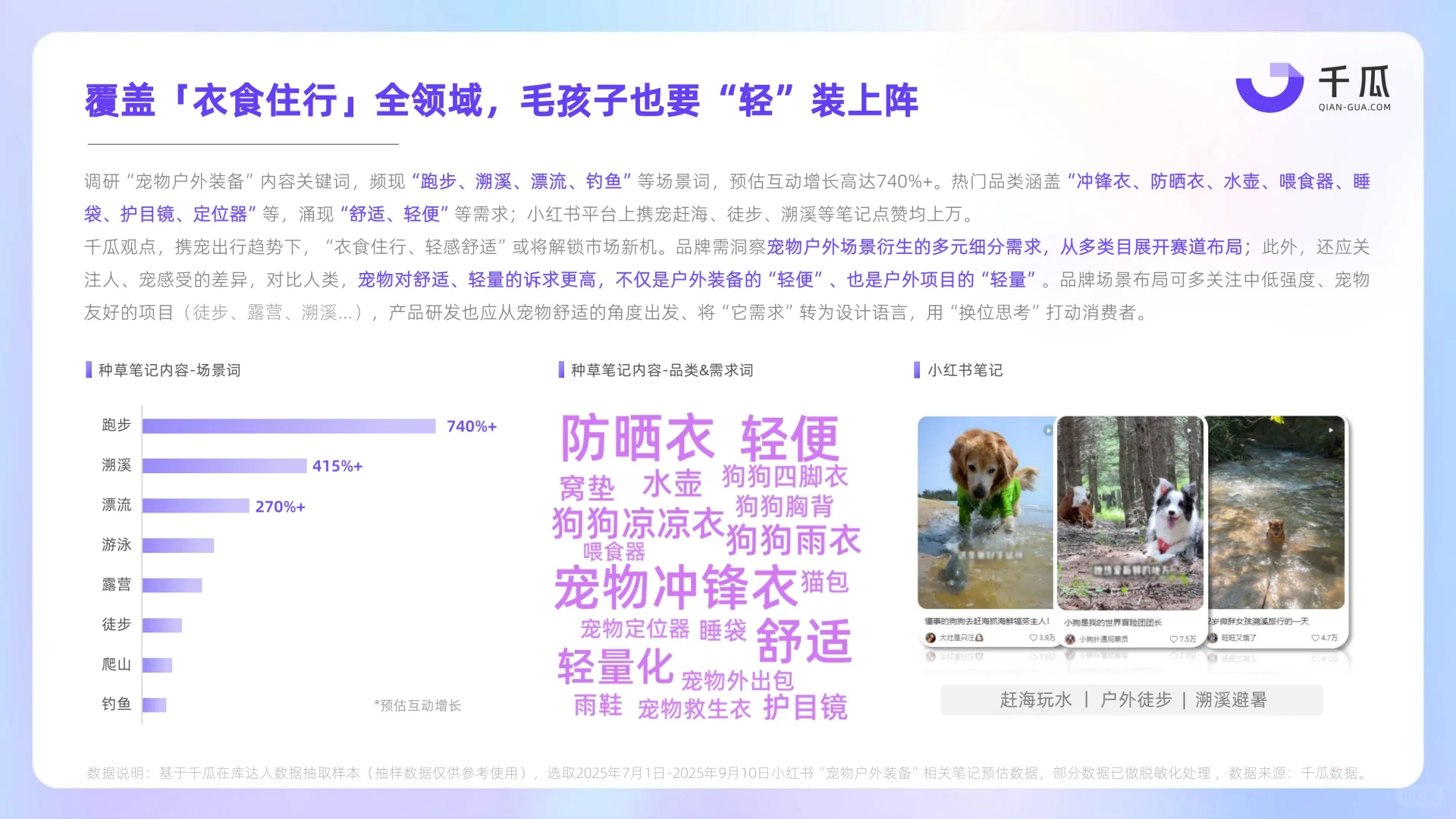Click 狗狗凉凉衣 in the word cloud
The image size is (1456, 819).
[638, 522]
